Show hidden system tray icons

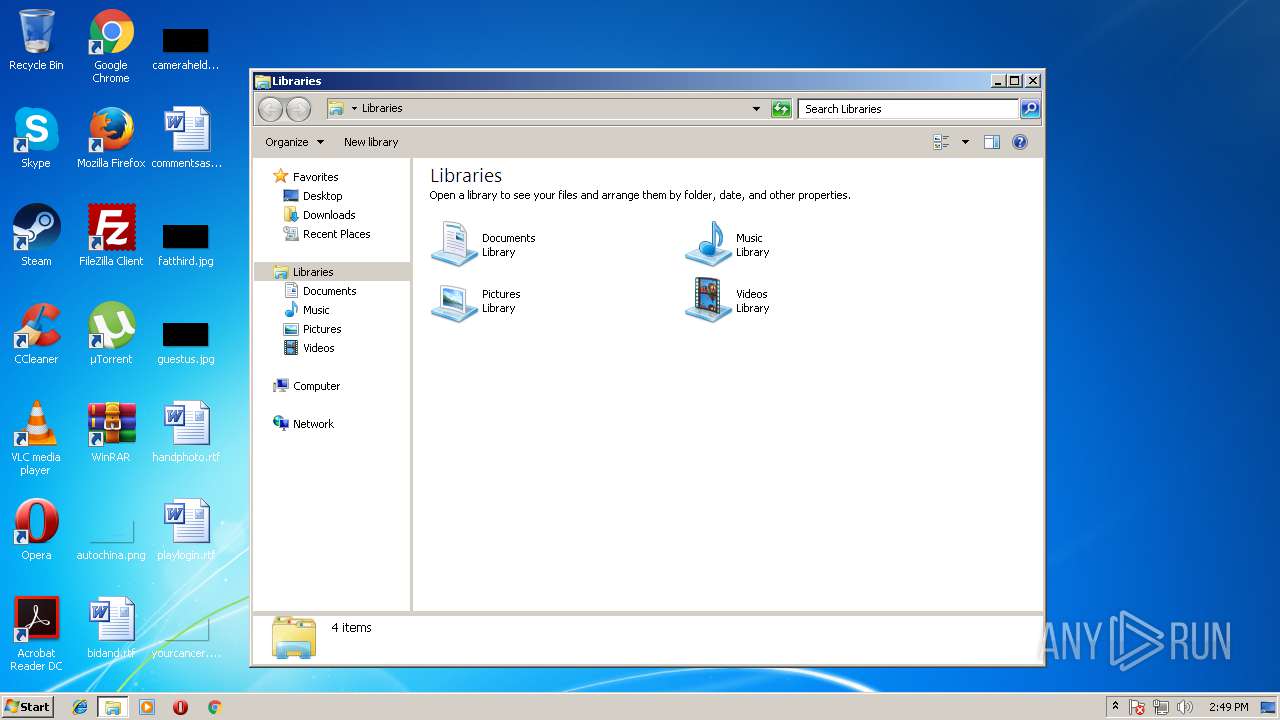tap(1115, 707)
